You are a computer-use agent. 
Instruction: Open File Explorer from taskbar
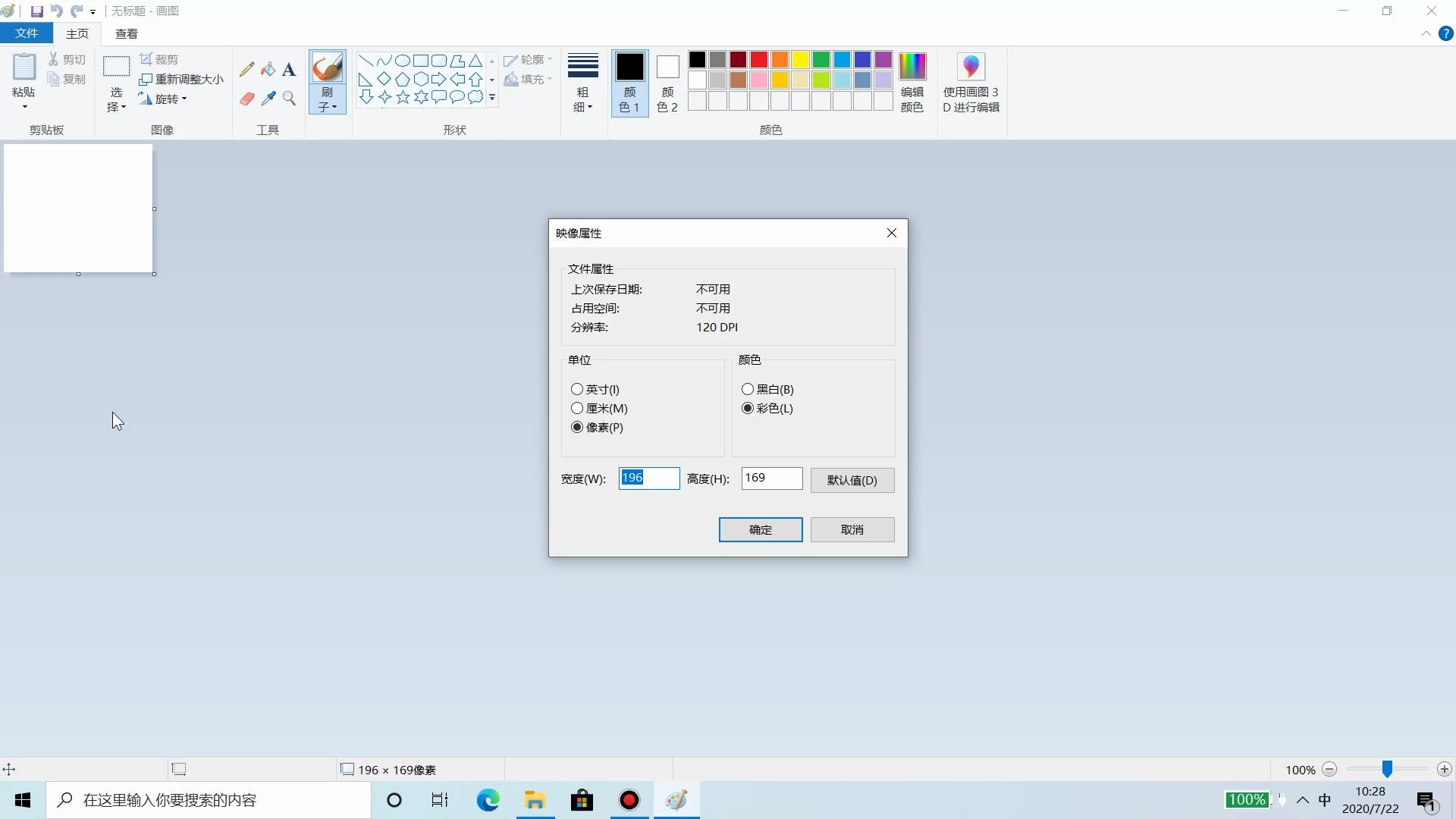(x=535, y=800)
